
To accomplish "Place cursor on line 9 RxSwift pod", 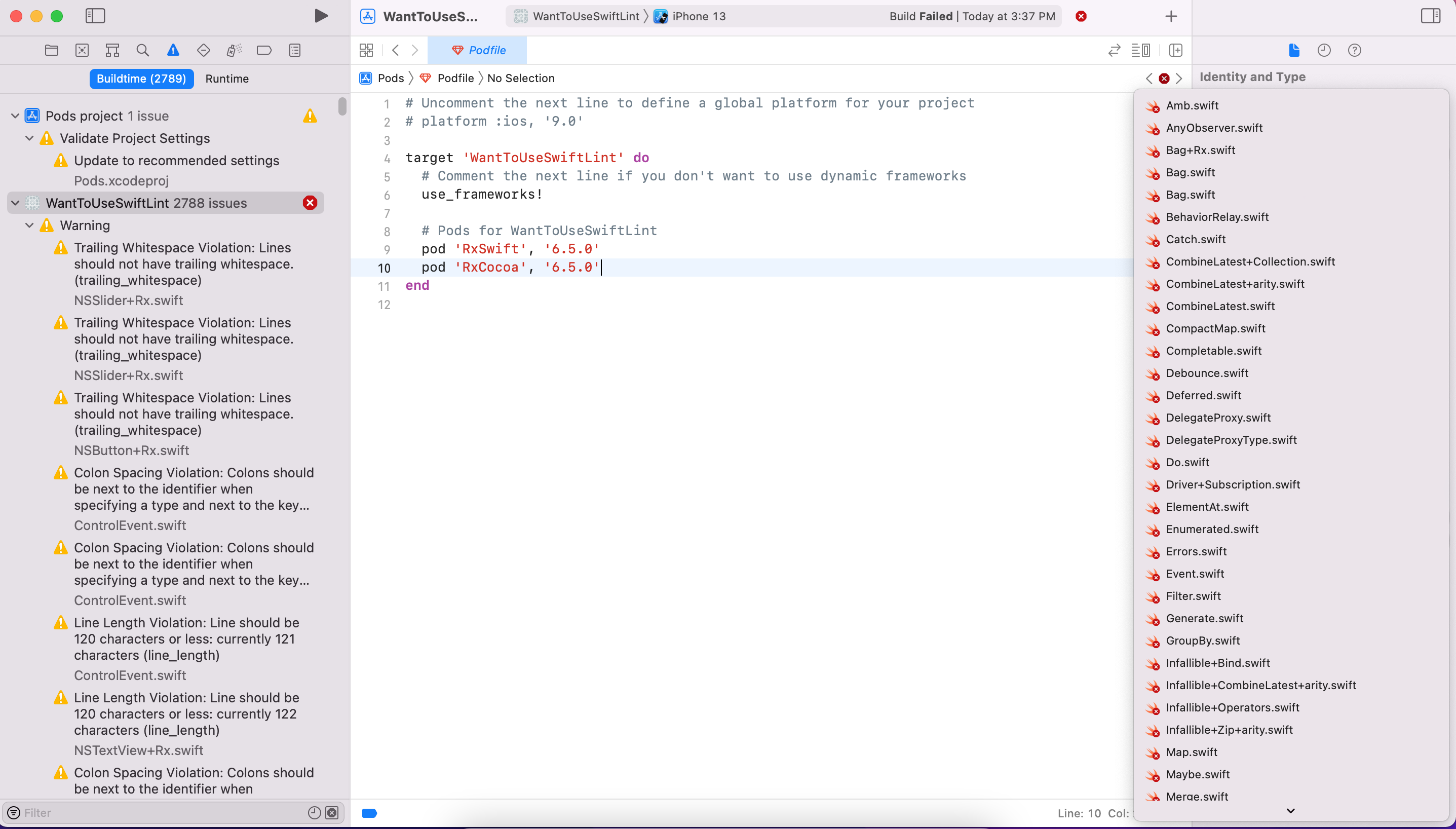I will 511,249.
